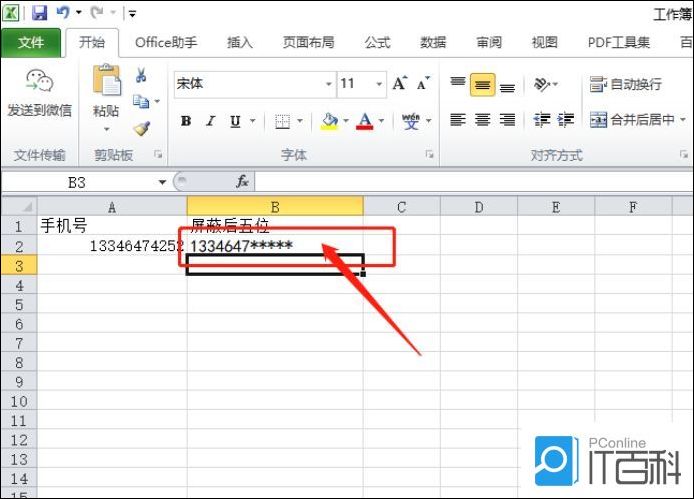694x499 pixels.
Task: Open the Undo history dropdown arrow
Action: click(79, 12)
